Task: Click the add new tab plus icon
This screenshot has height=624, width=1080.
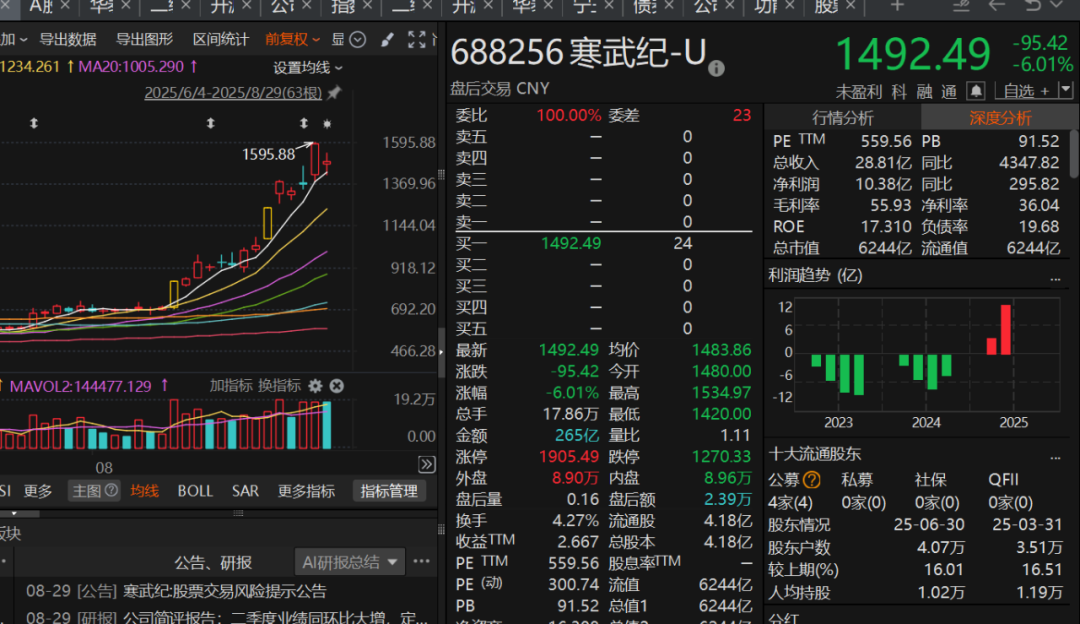Action: point(896,6)
